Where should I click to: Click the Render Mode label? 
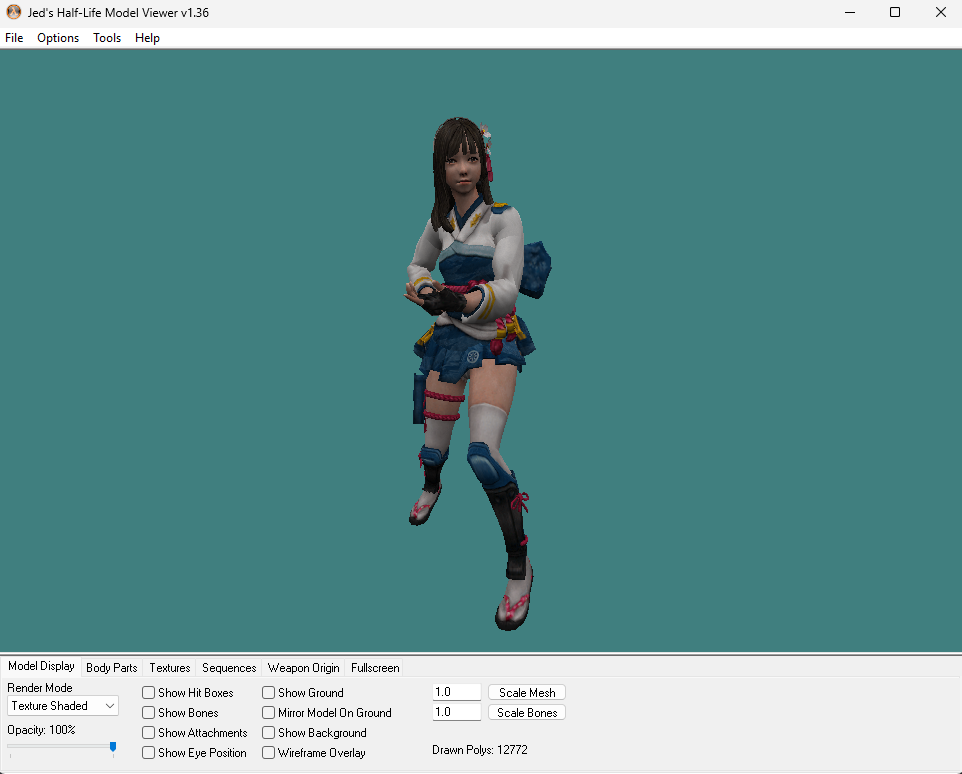click(40, 688)
